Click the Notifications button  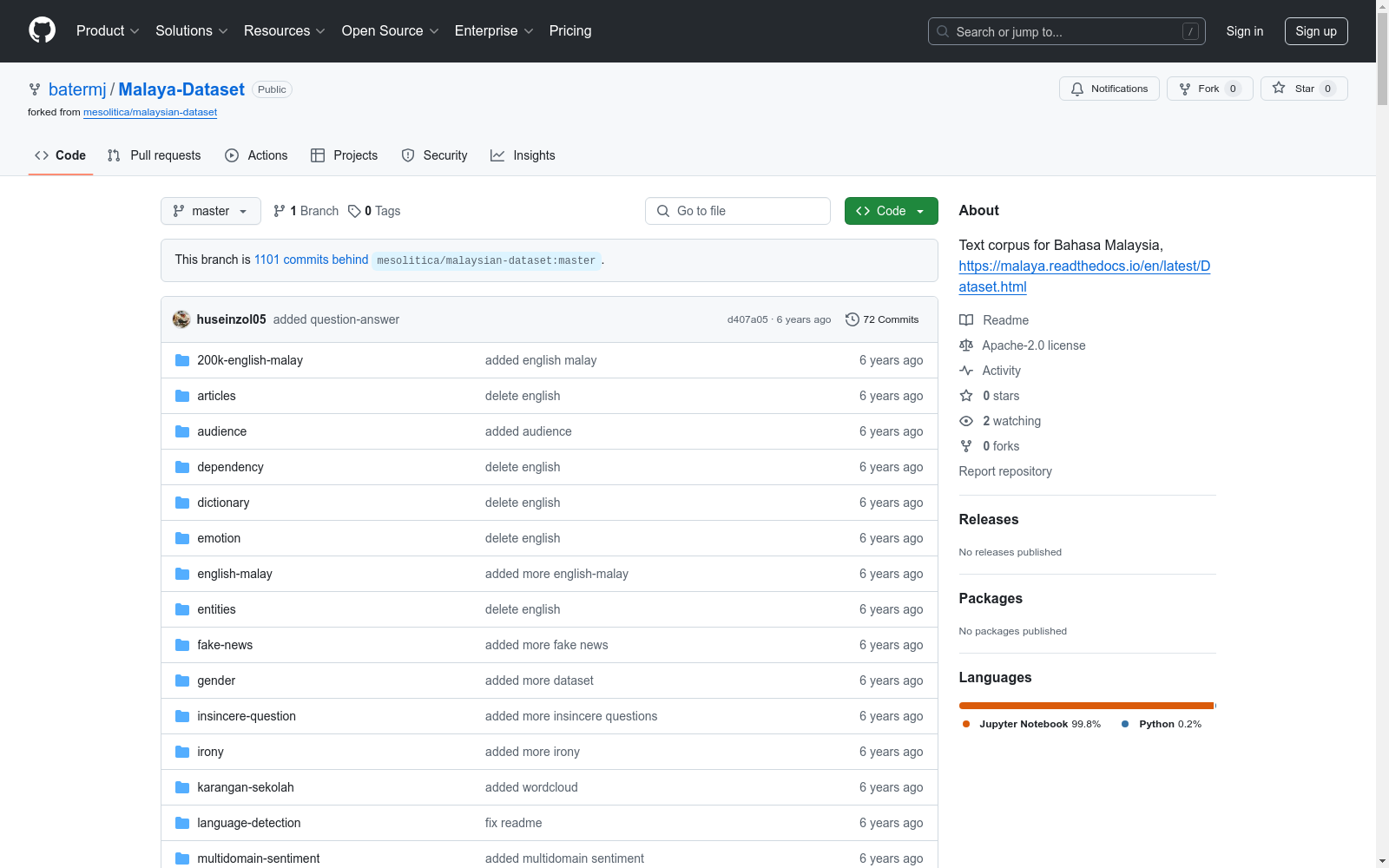[1109, 89]
